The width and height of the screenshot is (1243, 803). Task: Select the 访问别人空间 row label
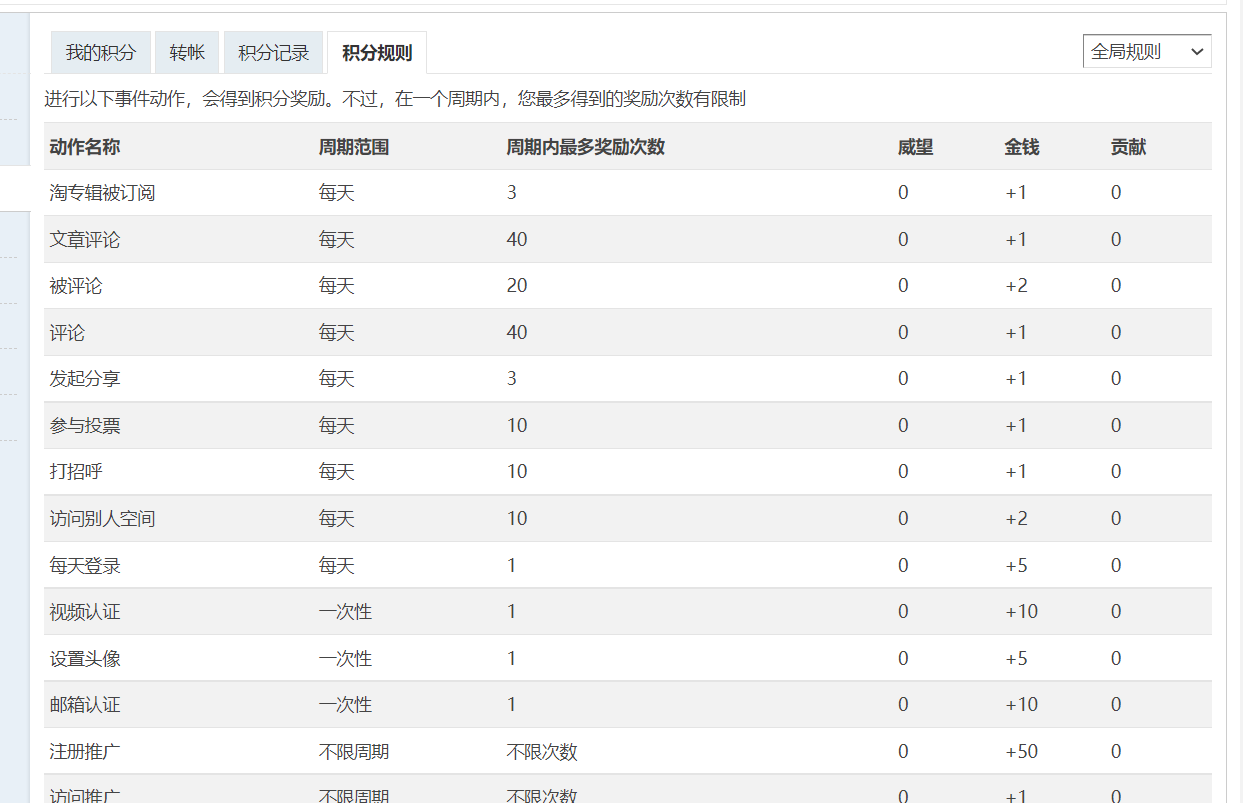[103, 519]
